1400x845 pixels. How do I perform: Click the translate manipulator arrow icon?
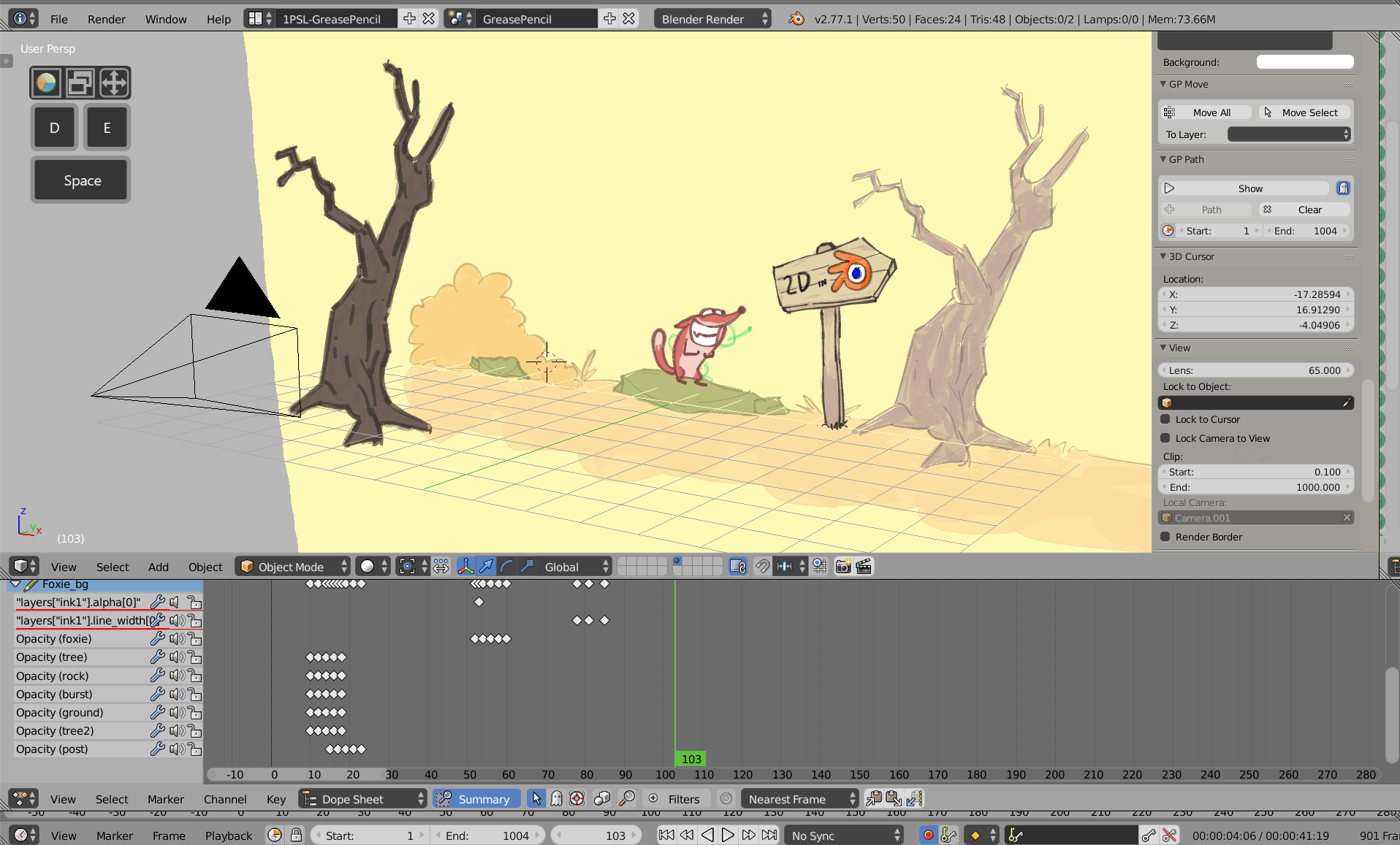[486, 567]
